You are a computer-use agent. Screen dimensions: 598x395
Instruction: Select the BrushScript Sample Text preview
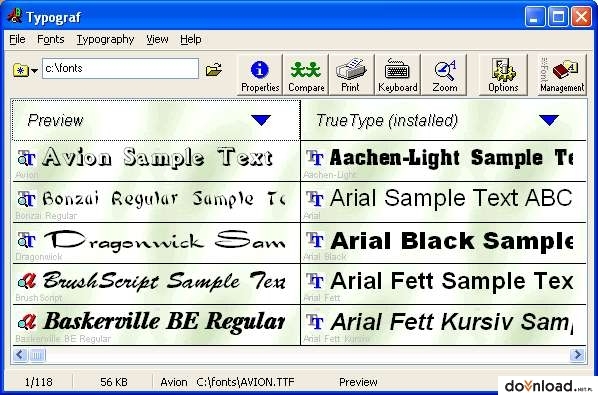tap(164, 281)
